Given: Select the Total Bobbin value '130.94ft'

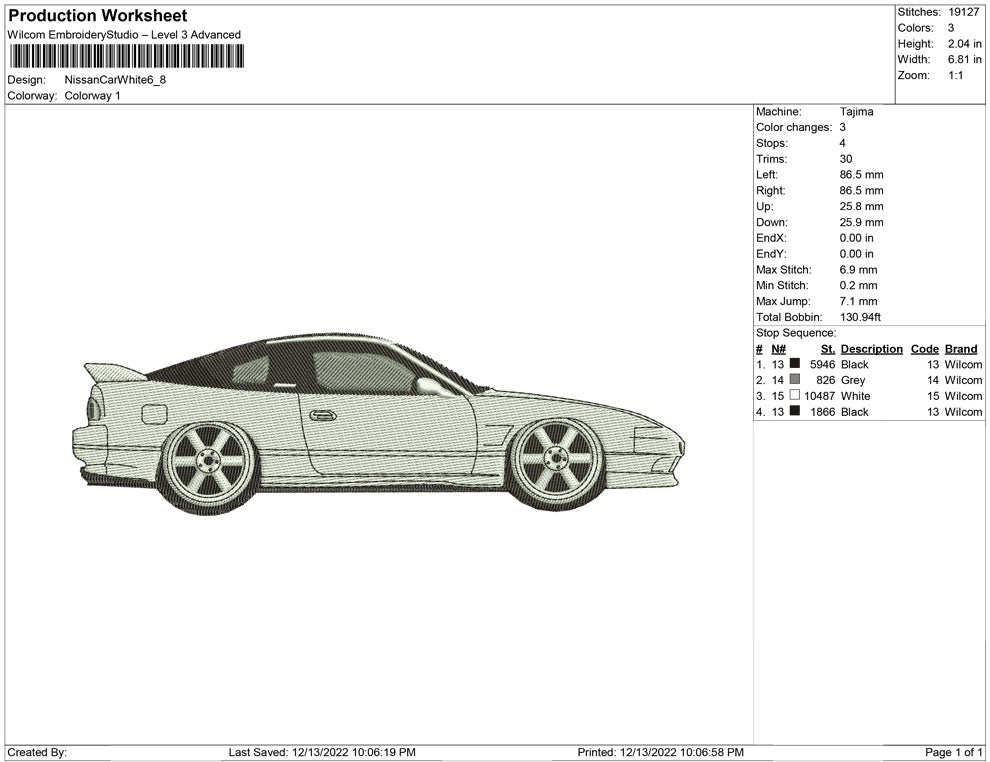Looking at the screenshot, I should pyautogui.click(x=861, y=317).
